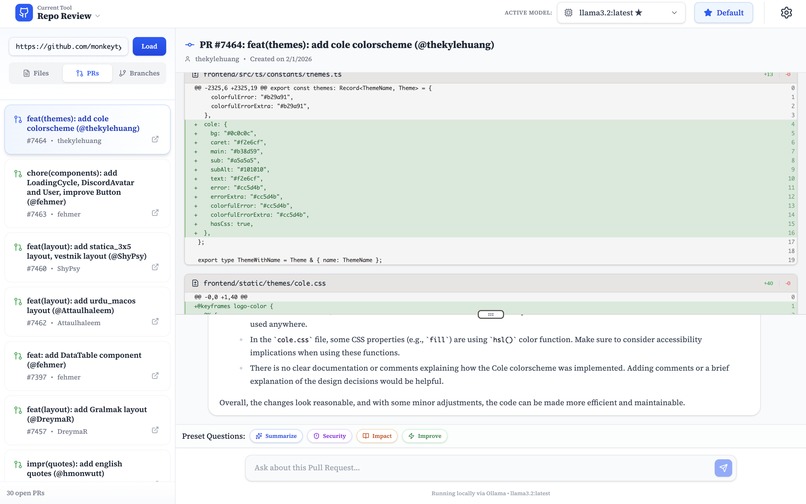Click the 30 open PRs status text

coord(26,493)
